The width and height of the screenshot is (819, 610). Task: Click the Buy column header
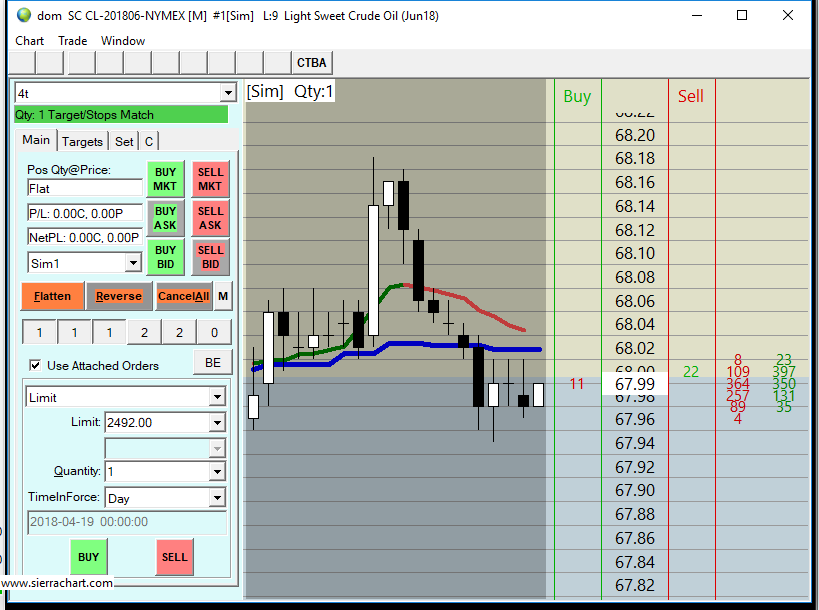tap(577, 97)
